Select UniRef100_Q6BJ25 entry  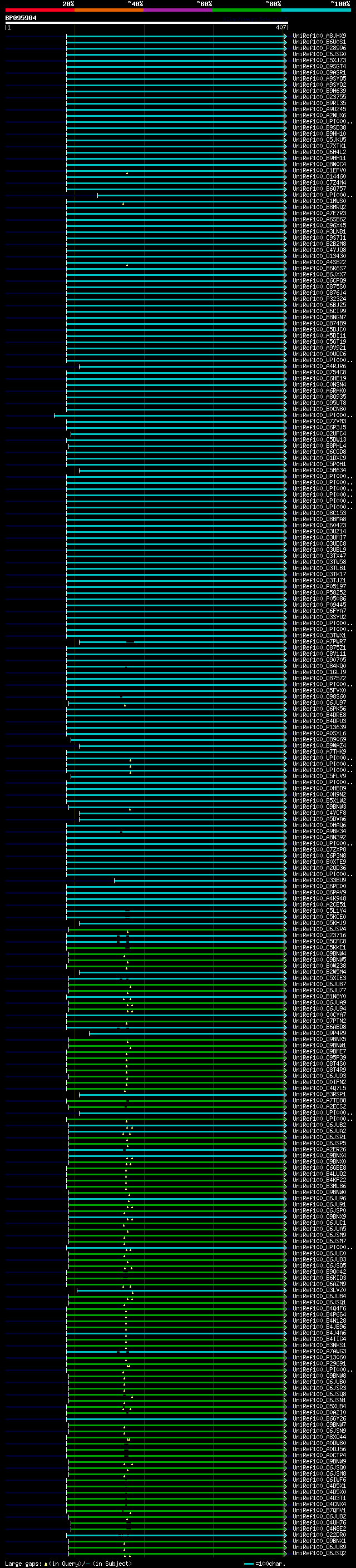point(319,305)
